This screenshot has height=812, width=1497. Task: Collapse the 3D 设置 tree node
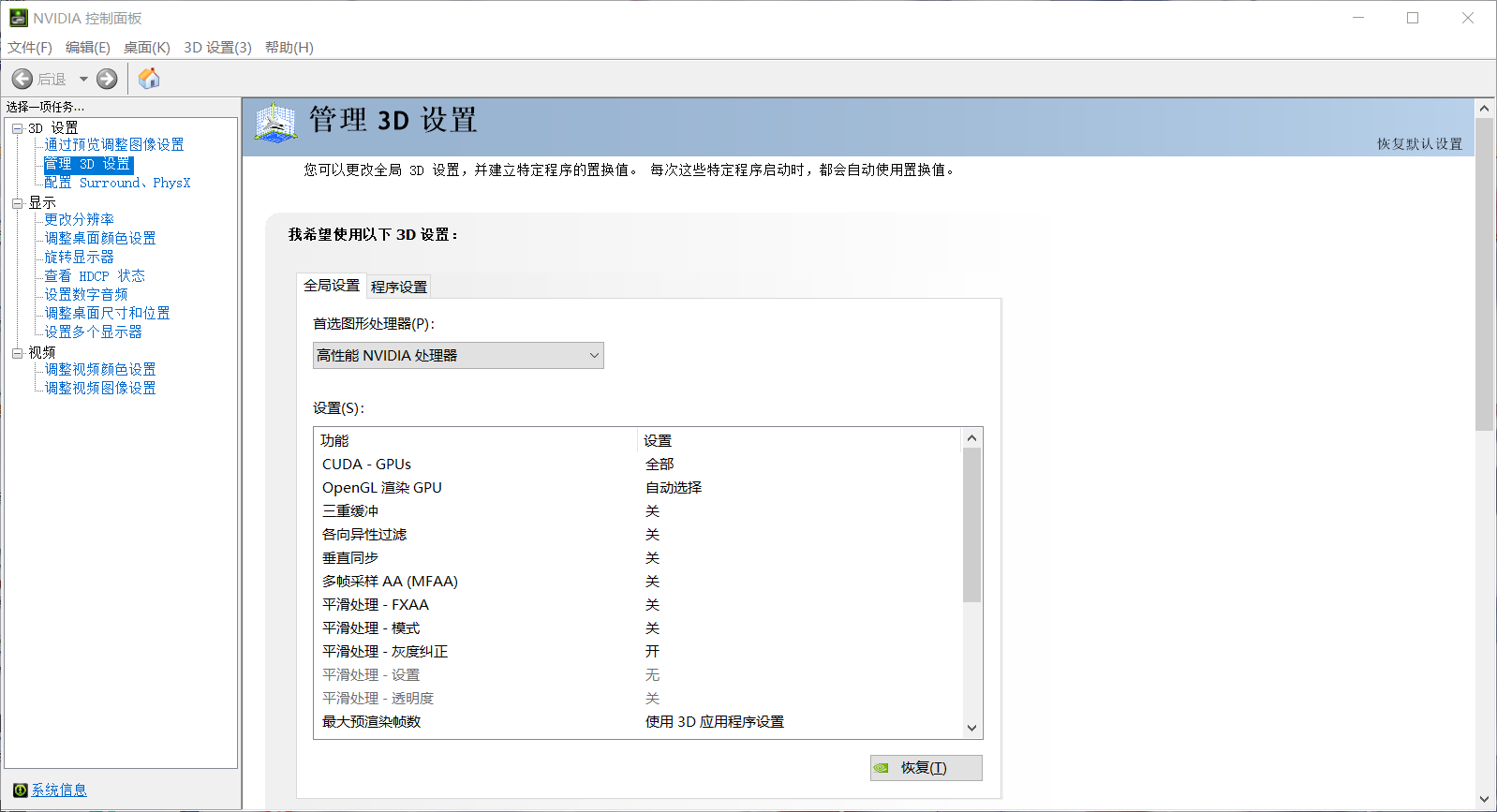(17, 128)
